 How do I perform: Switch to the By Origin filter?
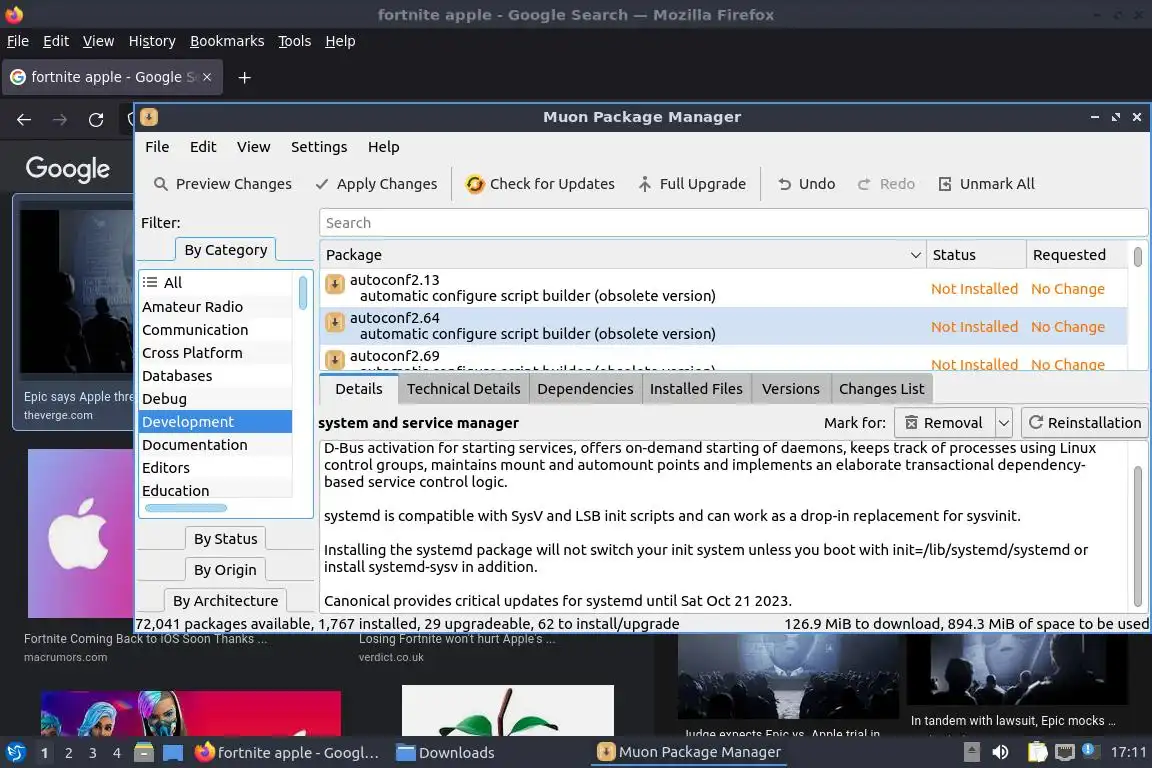(x=226, y=570)
